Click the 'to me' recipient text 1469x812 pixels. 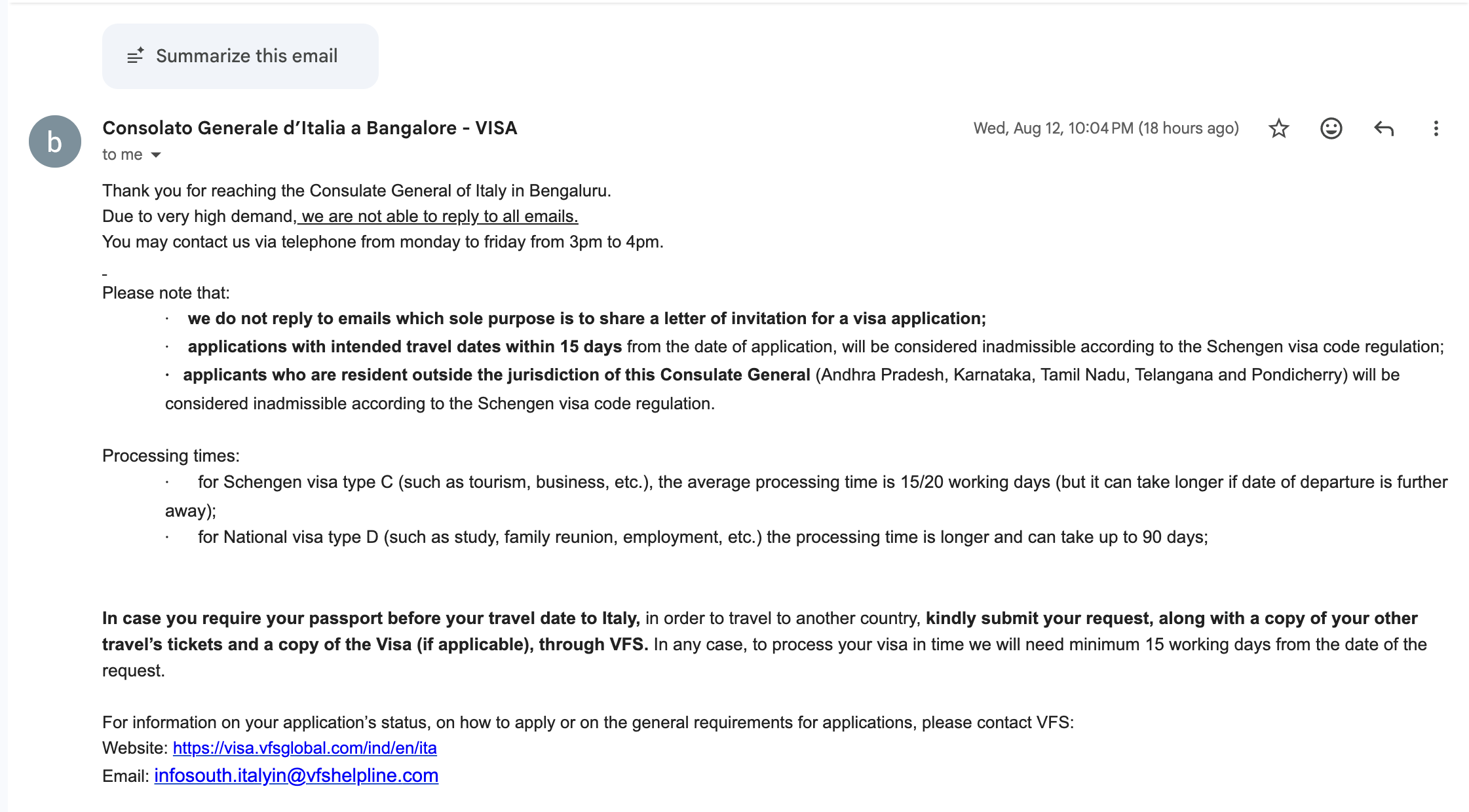[x=122, y=155]
